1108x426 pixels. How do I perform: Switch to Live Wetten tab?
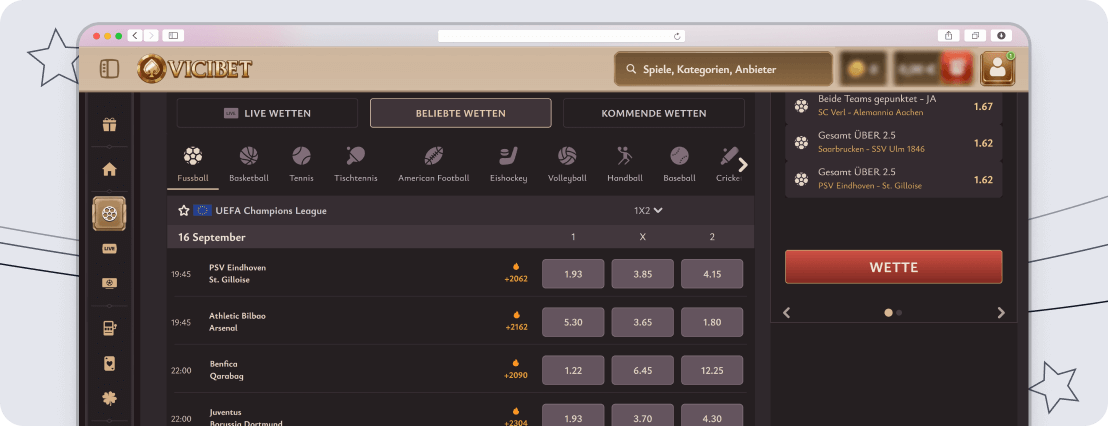[267, 113]
